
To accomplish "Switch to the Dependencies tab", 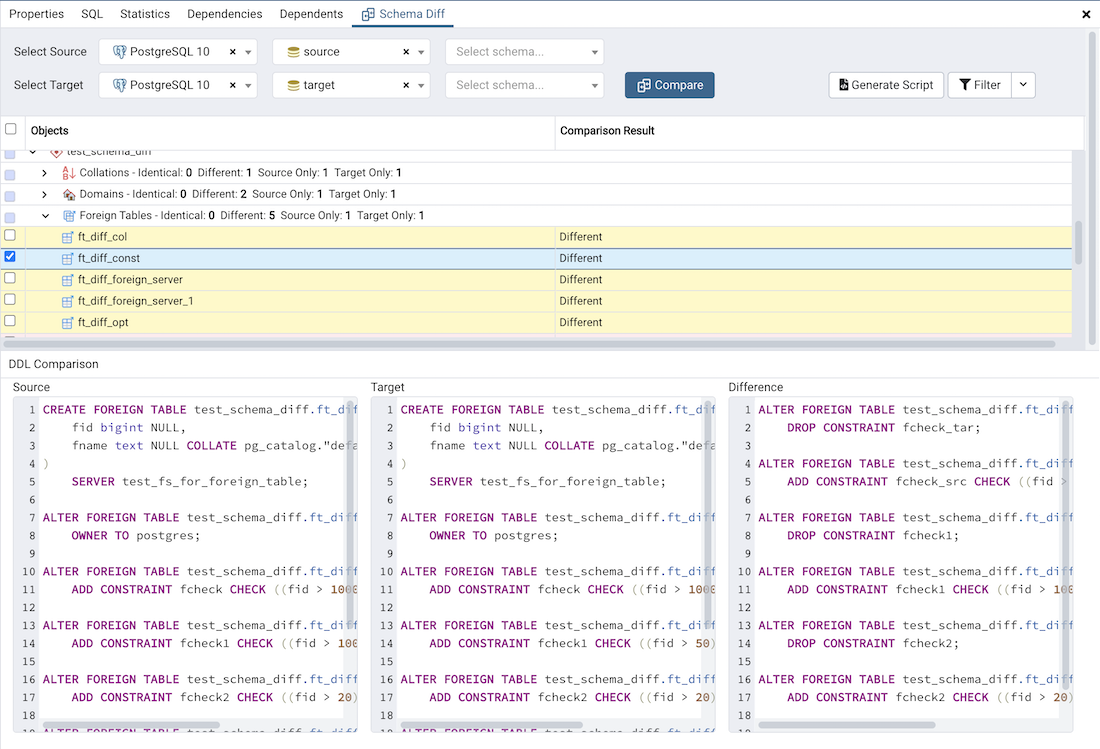I will [224, 14].
